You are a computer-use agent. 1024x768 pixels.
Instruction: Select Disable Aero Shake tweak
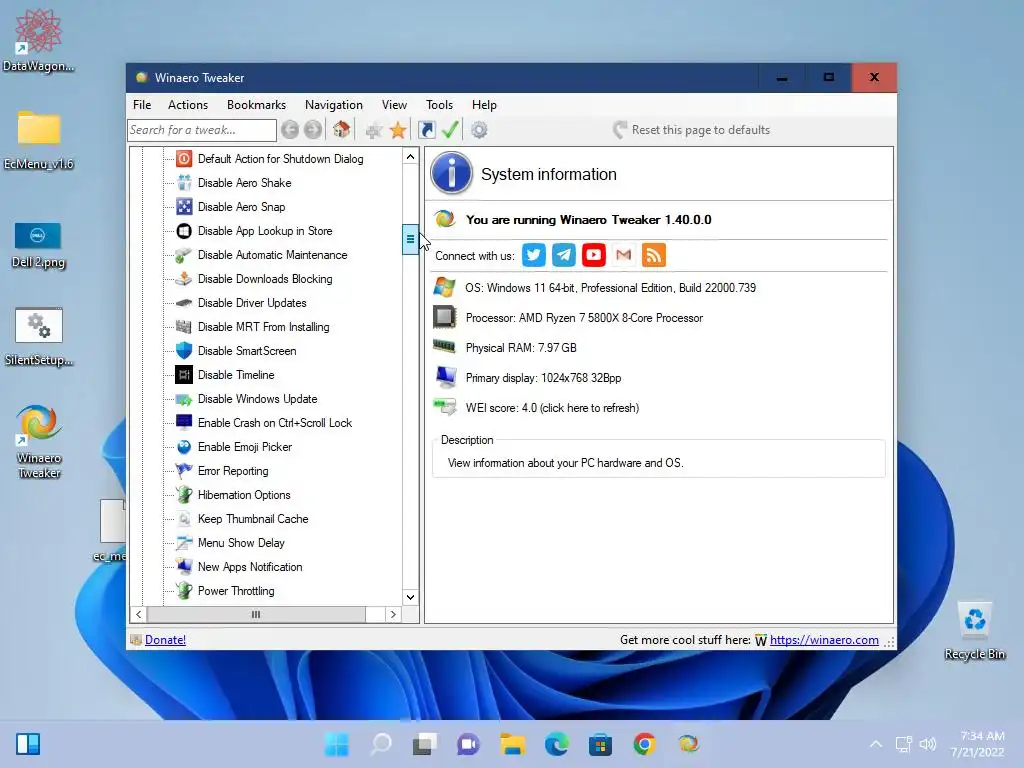pyautogui.click(x=244, y=183)
